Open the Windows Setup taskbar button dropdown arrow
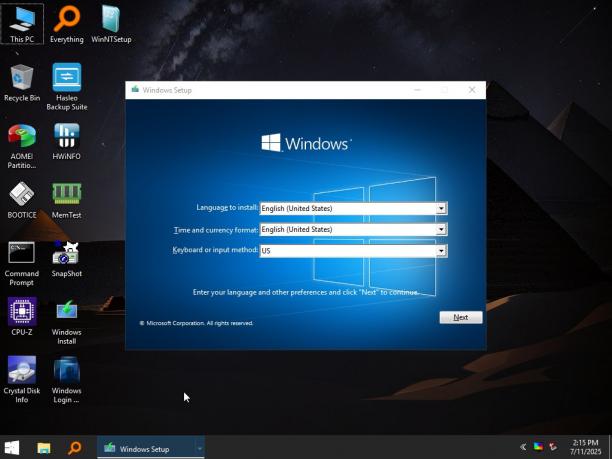612x459 pixels. pos(199,448)
